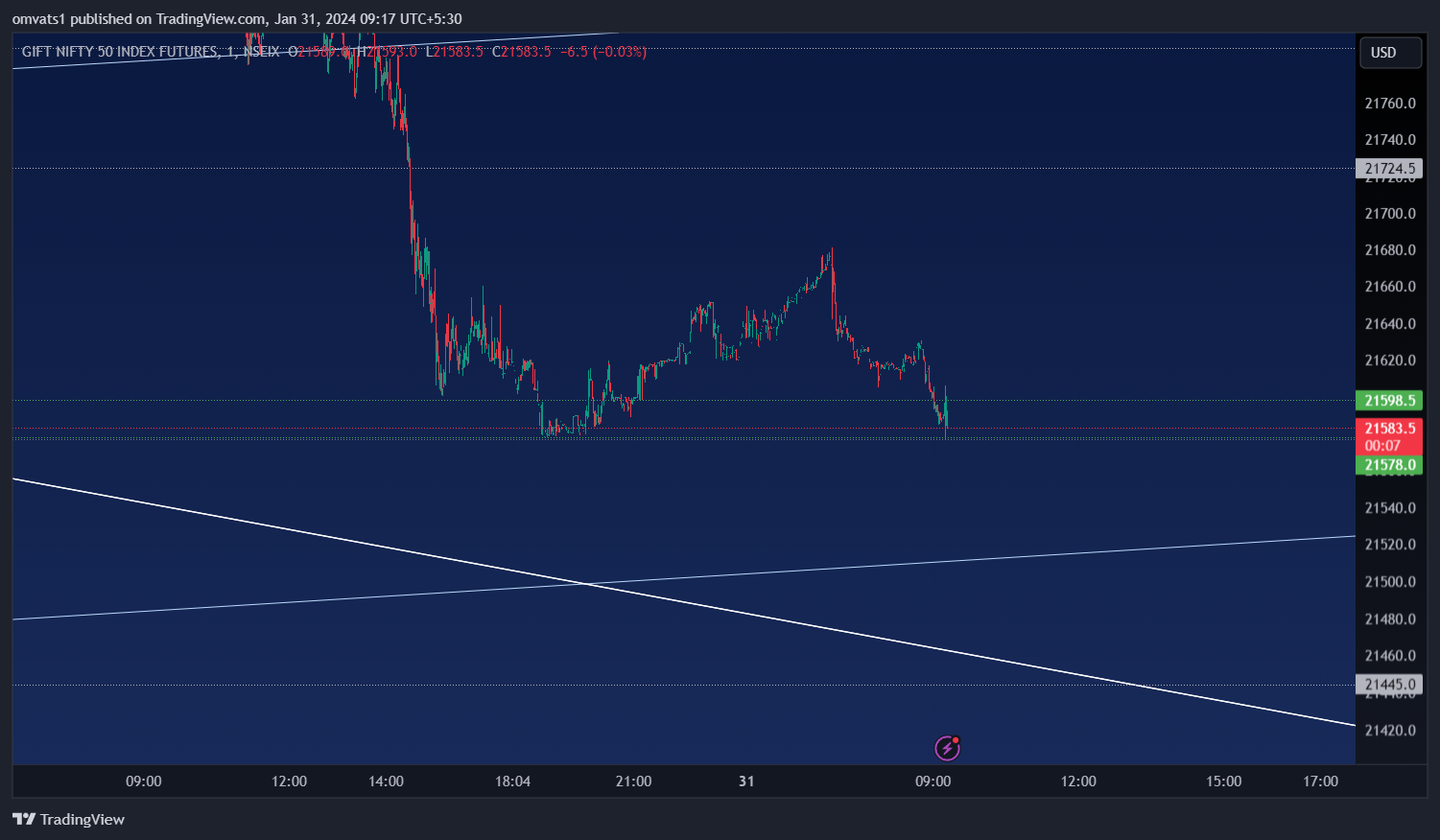Click the GIFT NIFTY 50 INDEX FUTURES title
Viewport: 1440px width, 840px height.
click(x=120, y=52)
